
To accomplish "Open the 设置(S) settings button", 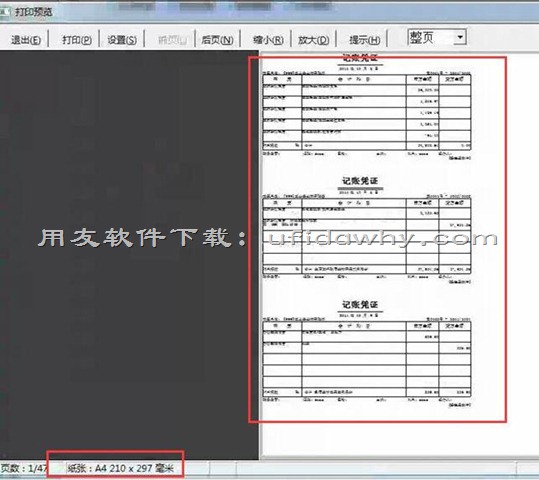I will tap(122, 40).
